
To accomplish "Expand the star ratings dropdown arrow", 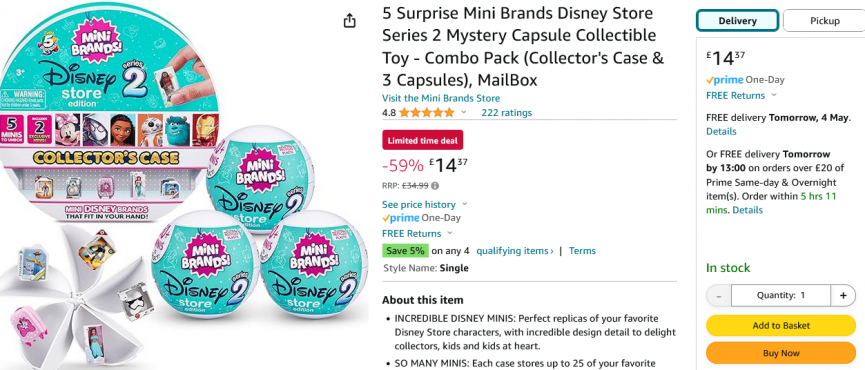I will [463, 112].
